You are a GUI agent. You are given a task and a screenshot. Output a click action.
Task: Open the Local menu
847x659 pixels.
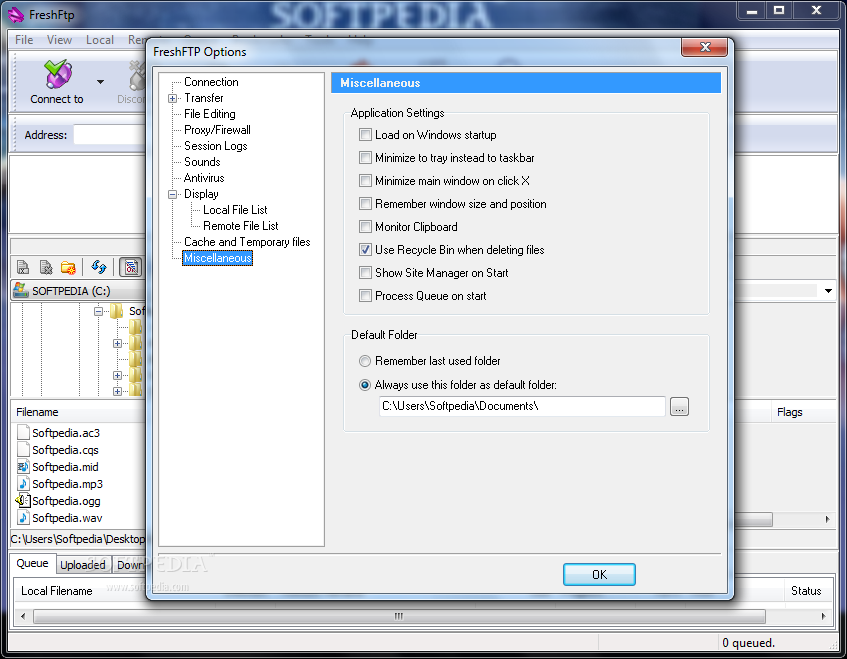coord(100,39)
